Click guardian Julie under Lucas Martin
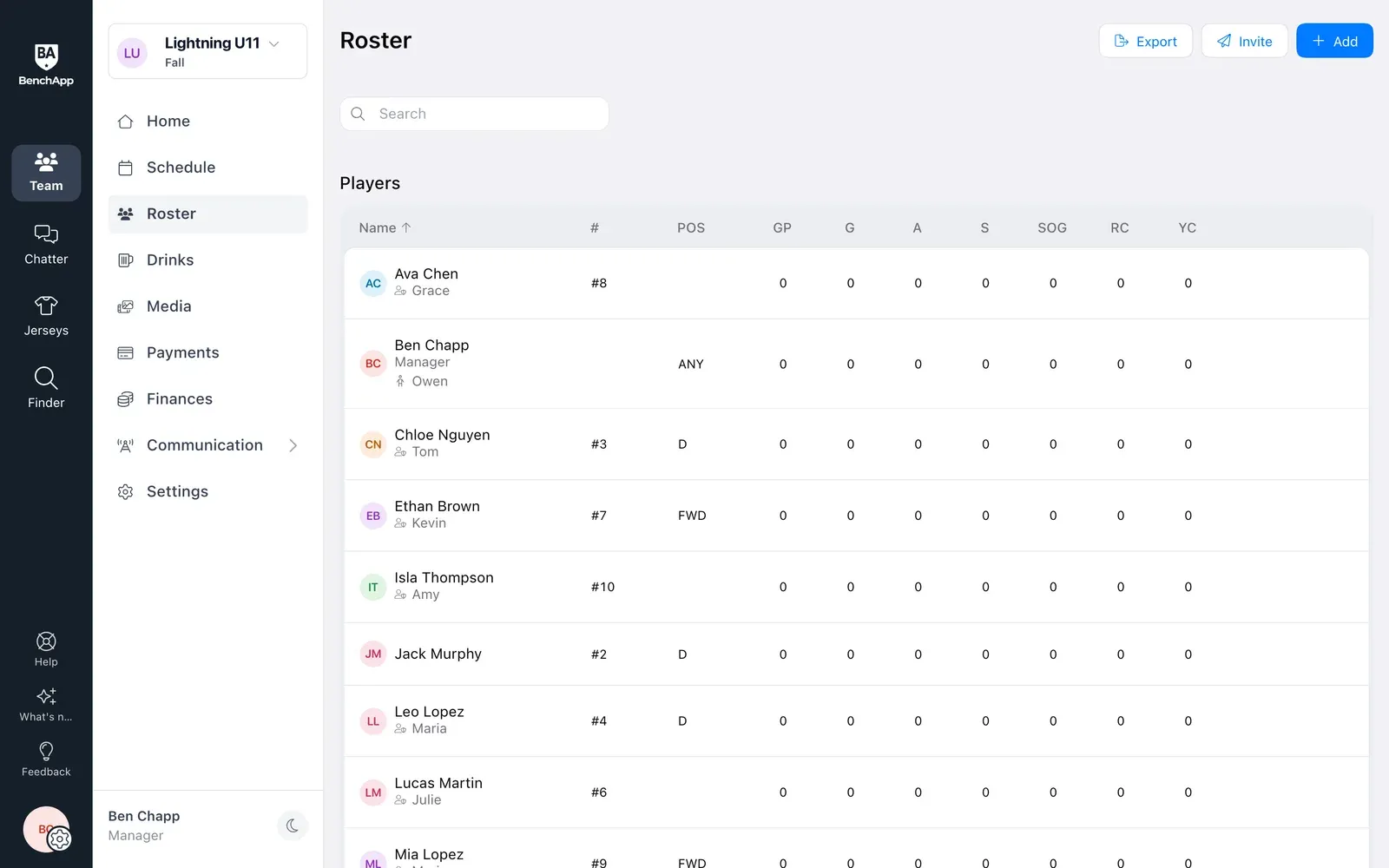The width and height of the screenshot is (1389, 868). pos(426,800)
